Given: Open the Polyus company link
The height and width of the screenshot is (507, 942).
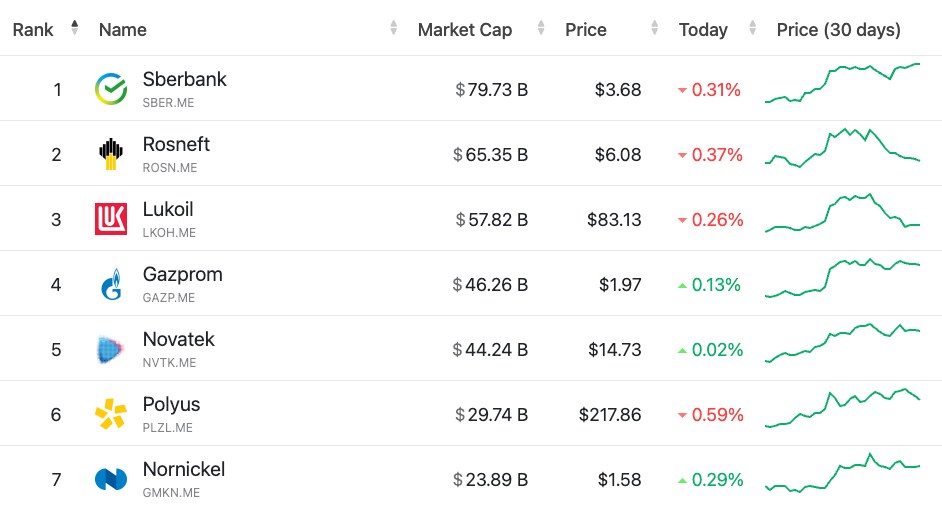Looking at the screenshot, I should [x=171, y=404].
